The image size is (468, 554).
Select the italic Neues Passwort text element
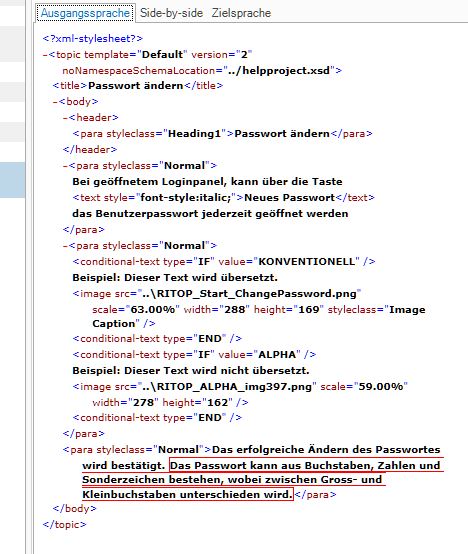pos(223,198)
